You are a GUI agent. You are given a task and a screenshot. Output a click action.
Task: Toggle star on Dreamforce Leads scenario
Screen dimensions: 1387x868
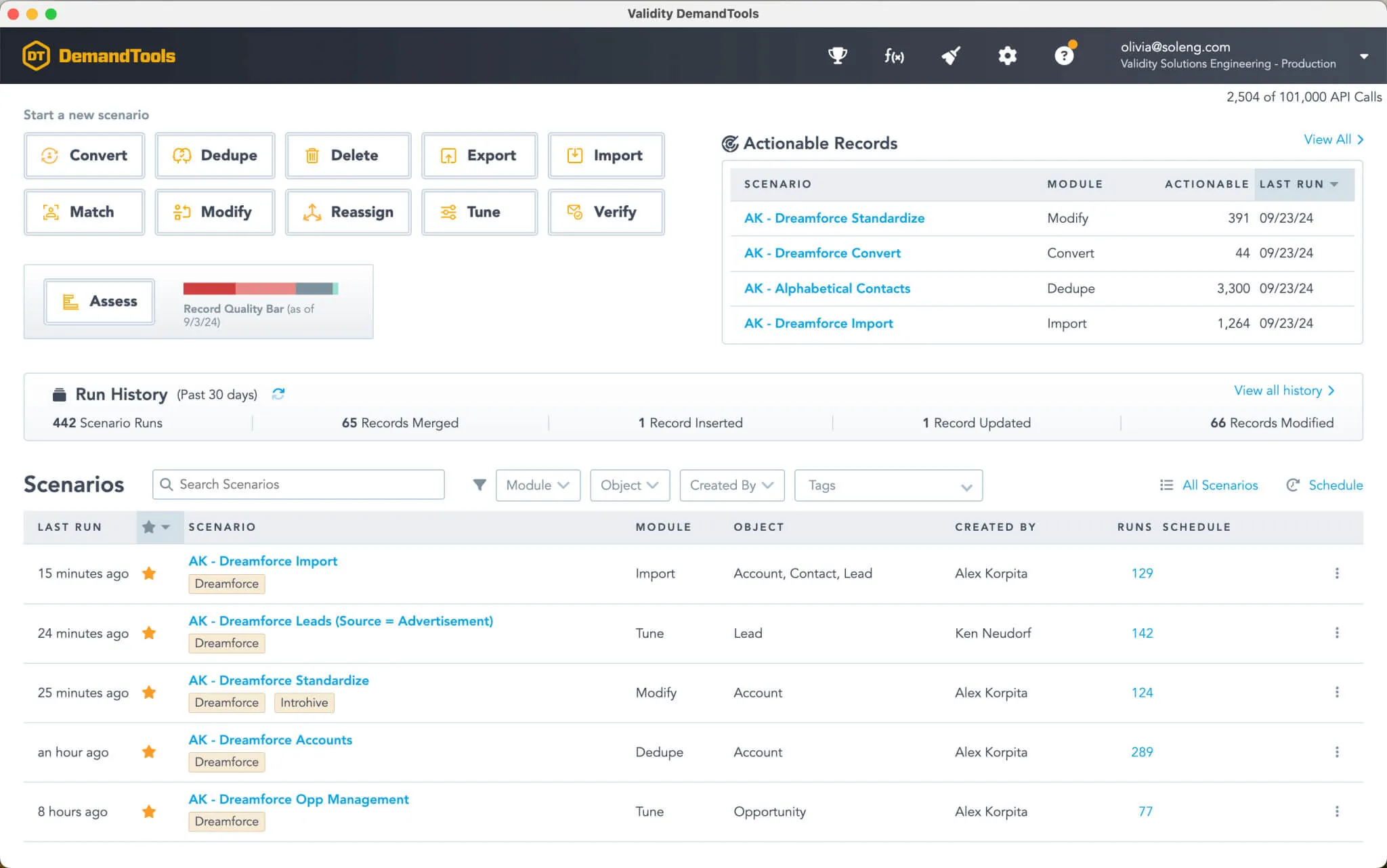[x=149, y=633]
